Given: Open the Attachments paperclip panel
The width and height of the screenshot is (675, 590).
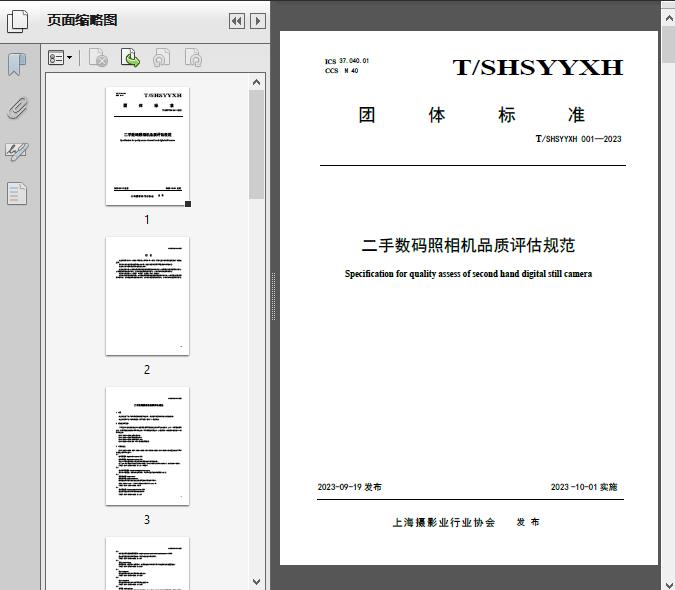Looking at the screenshot, I should tap(18, 108).
